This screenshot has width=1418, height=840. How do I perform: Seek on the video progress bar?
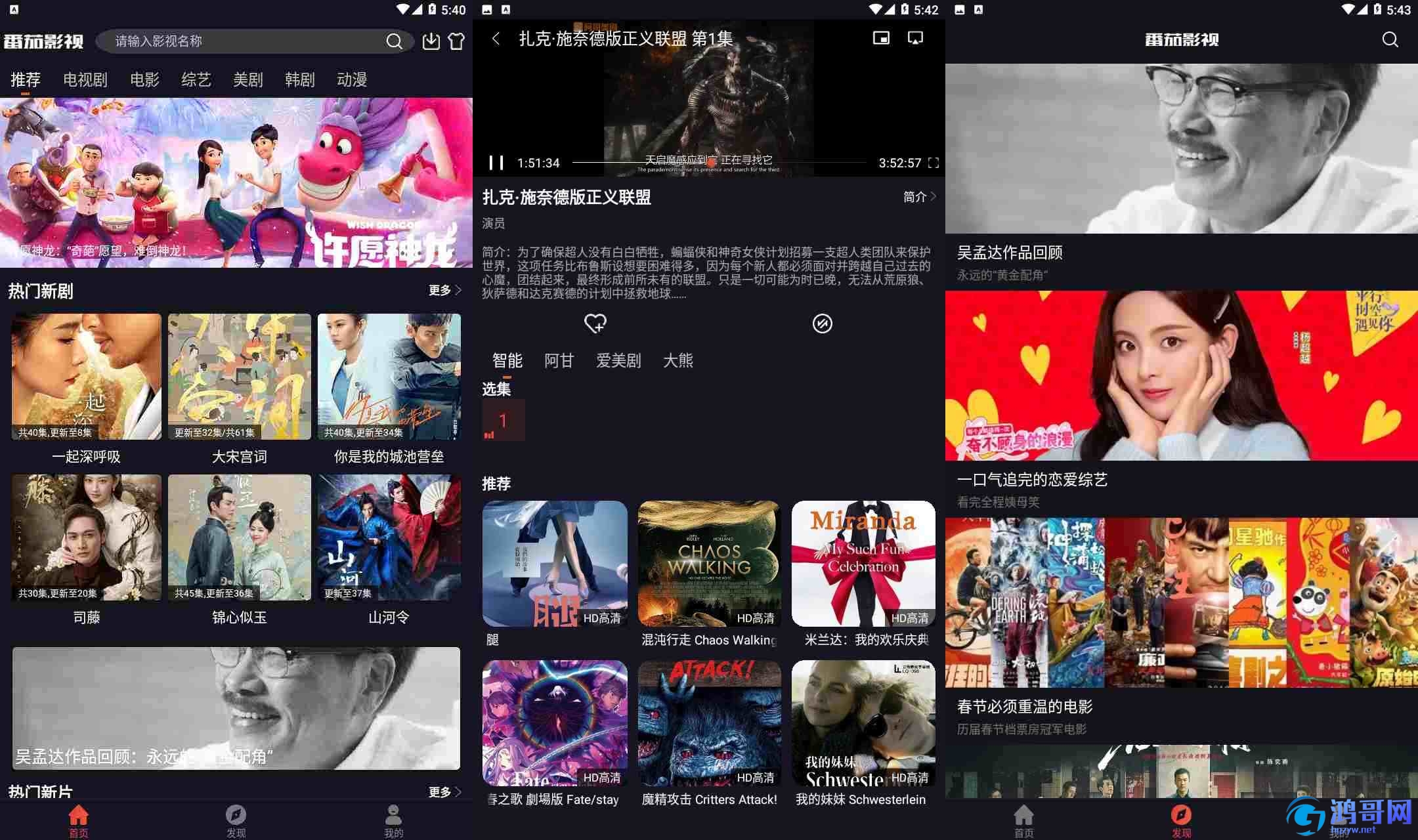click(x=719, y=162)
